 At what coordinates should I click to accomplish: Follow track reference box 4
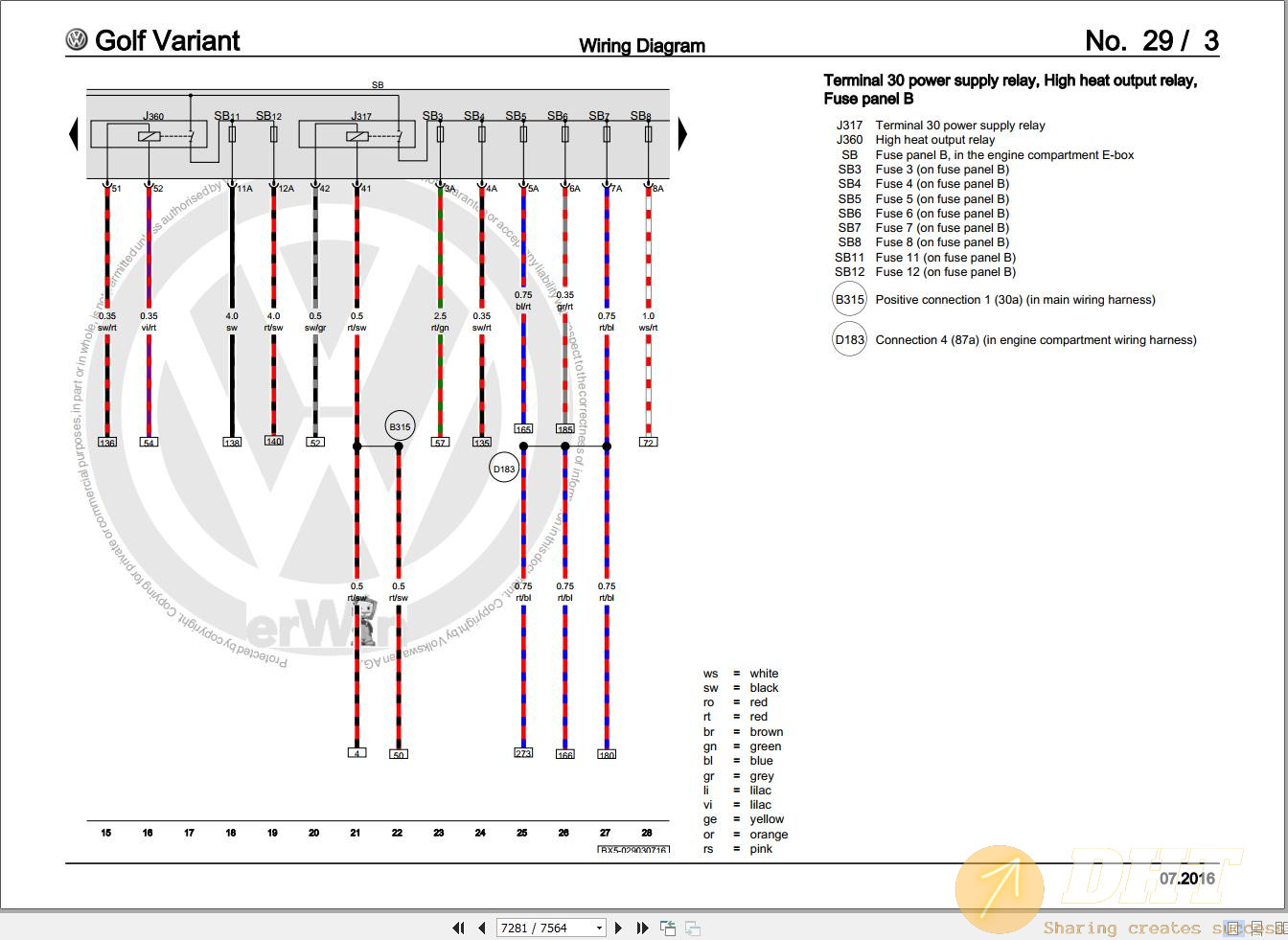356,753
